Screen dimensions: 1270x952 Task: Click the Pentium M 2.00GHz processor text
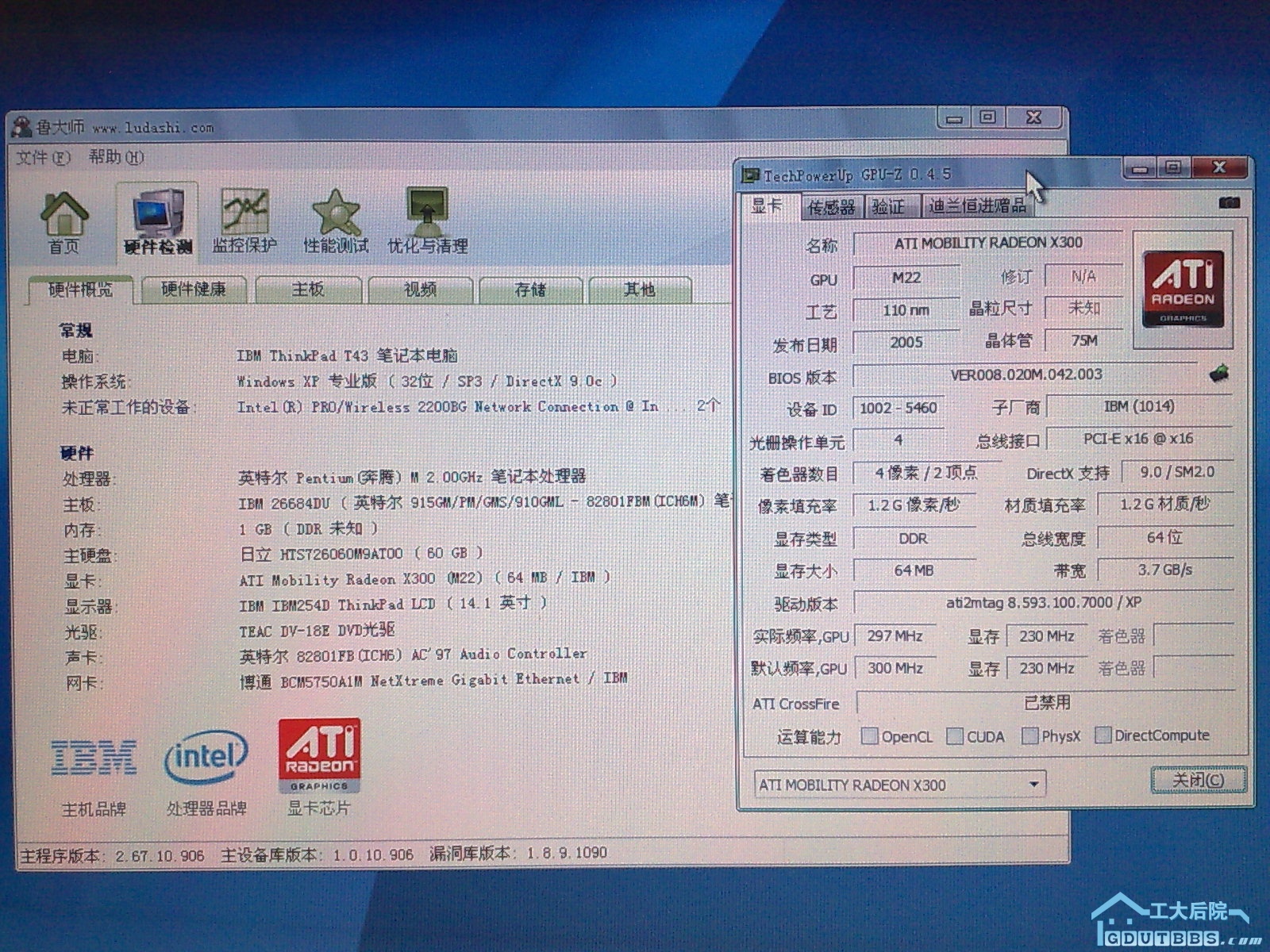coord(412,477)
